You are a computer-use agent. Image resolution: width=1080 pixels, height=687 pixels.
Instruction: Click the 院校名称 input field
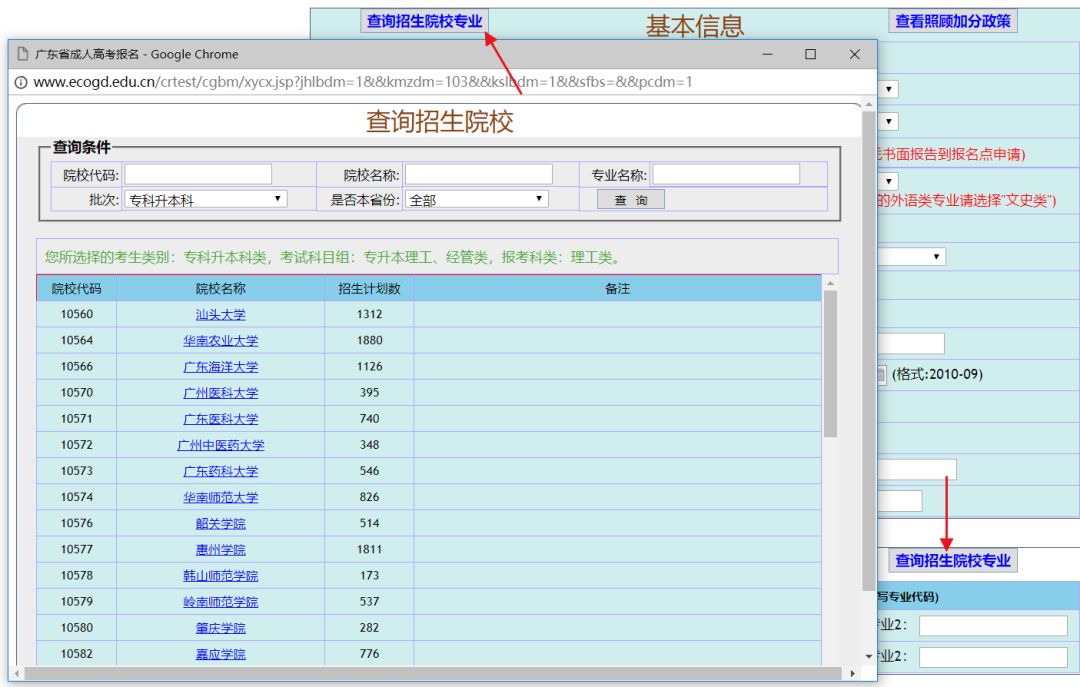[479, 174]
